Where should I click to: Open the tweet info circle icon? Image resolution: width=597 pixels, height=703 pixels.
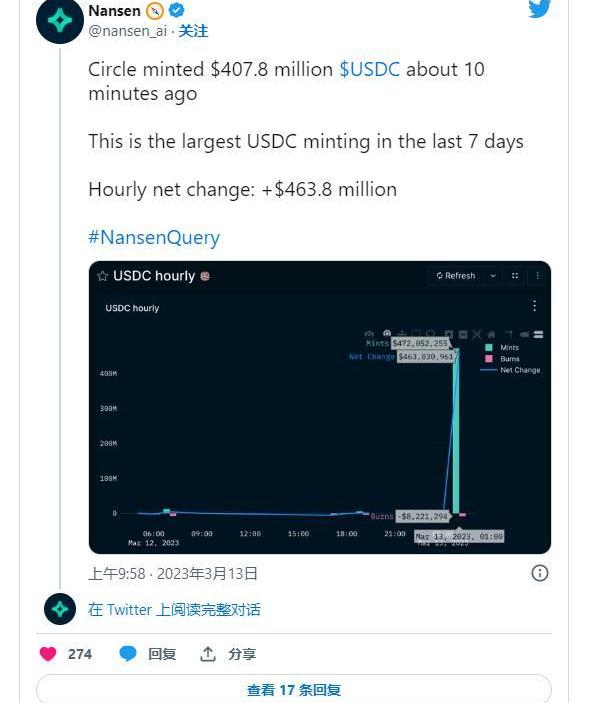(x=540, y=573)
